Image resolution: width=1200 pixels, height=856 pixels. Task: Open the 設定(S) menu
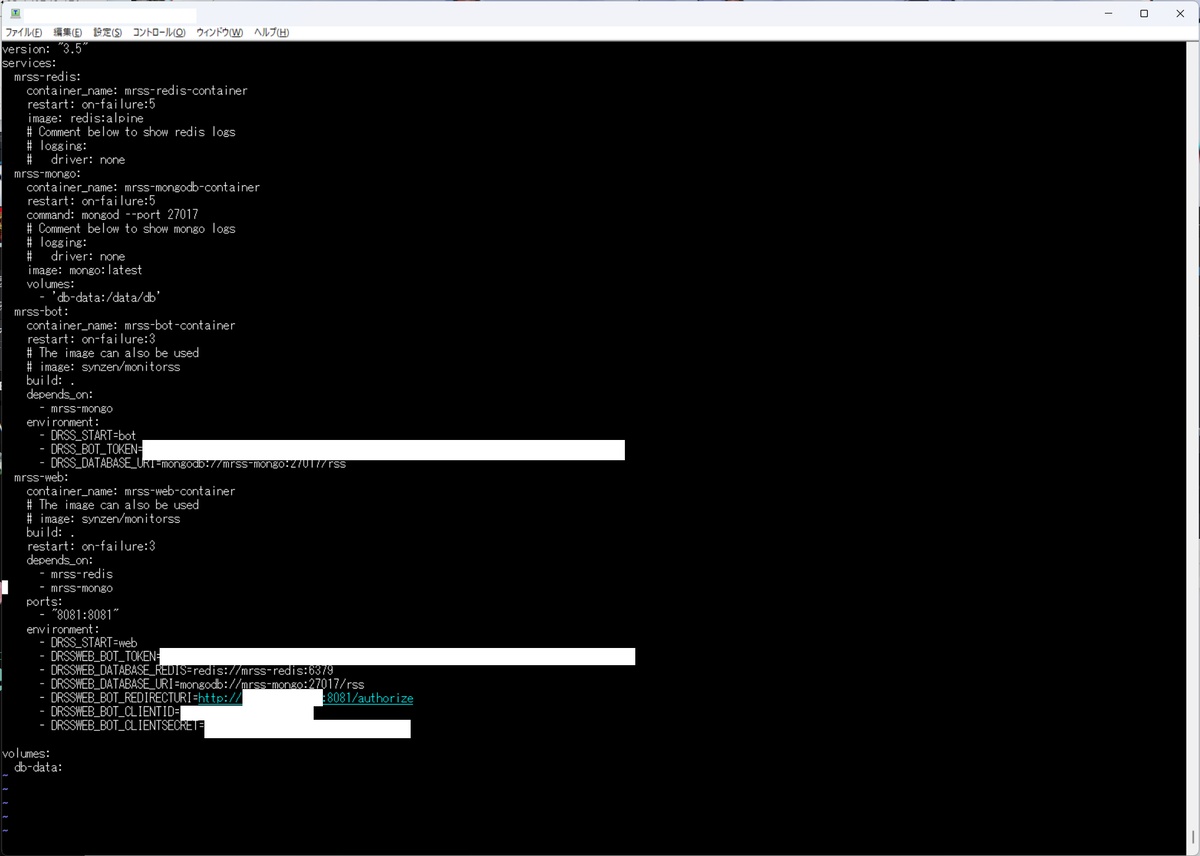pyautogui.click(x=107, y=33)
